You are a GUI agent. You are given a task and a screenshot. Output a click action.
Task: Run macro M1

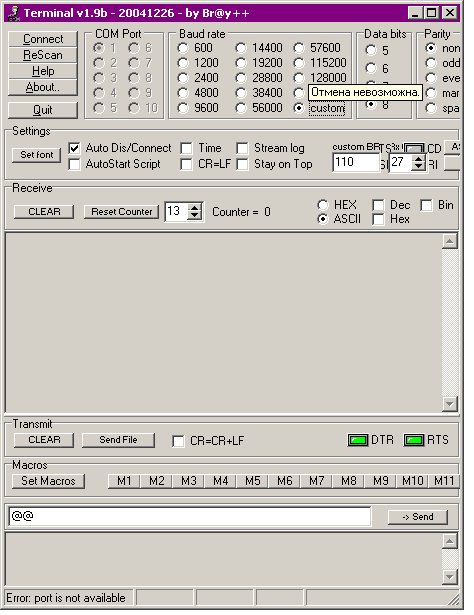(124, 481)
